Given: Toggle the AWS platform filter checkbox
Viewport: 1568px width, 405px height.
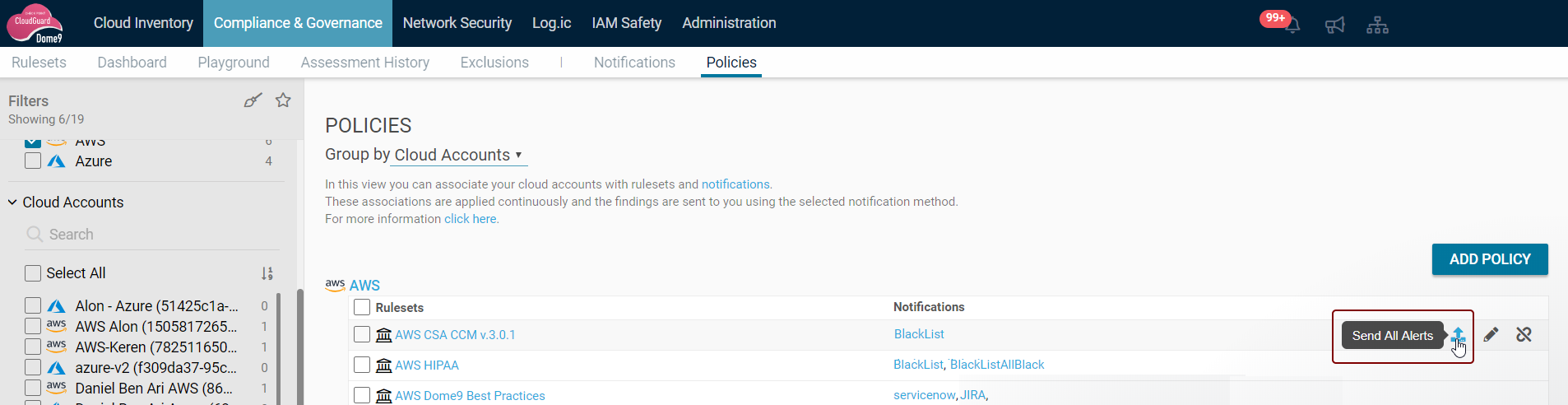Looking at the screenshot, I should (33, 143).
